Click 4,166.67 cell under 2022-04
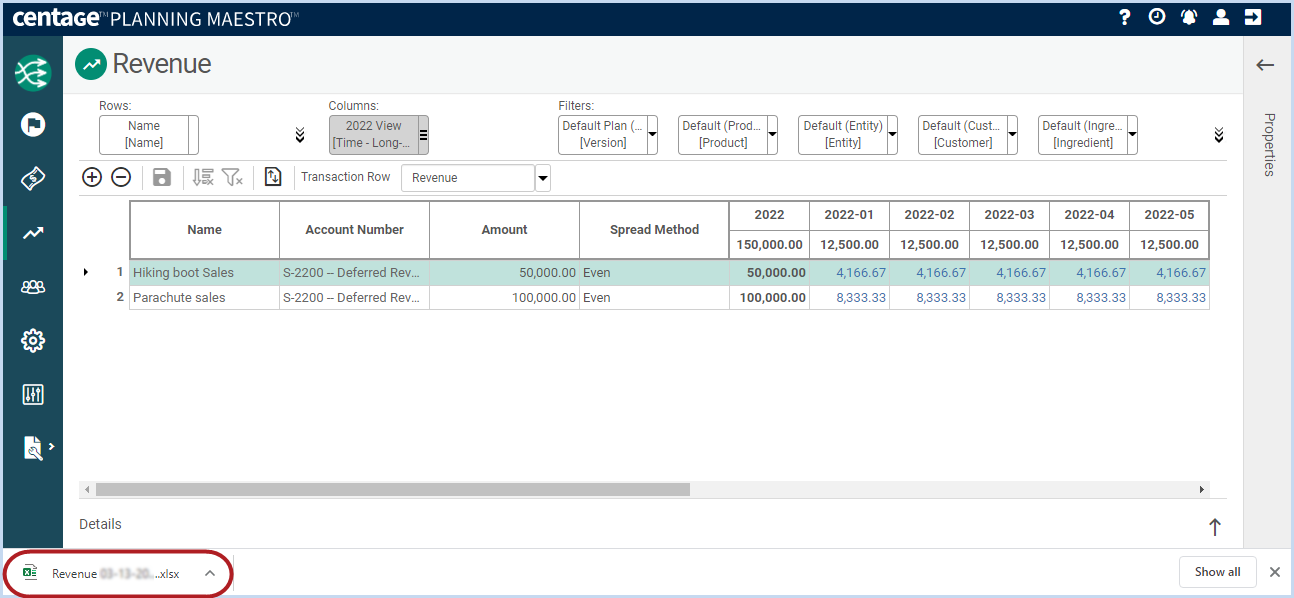 pos(1089,272)
